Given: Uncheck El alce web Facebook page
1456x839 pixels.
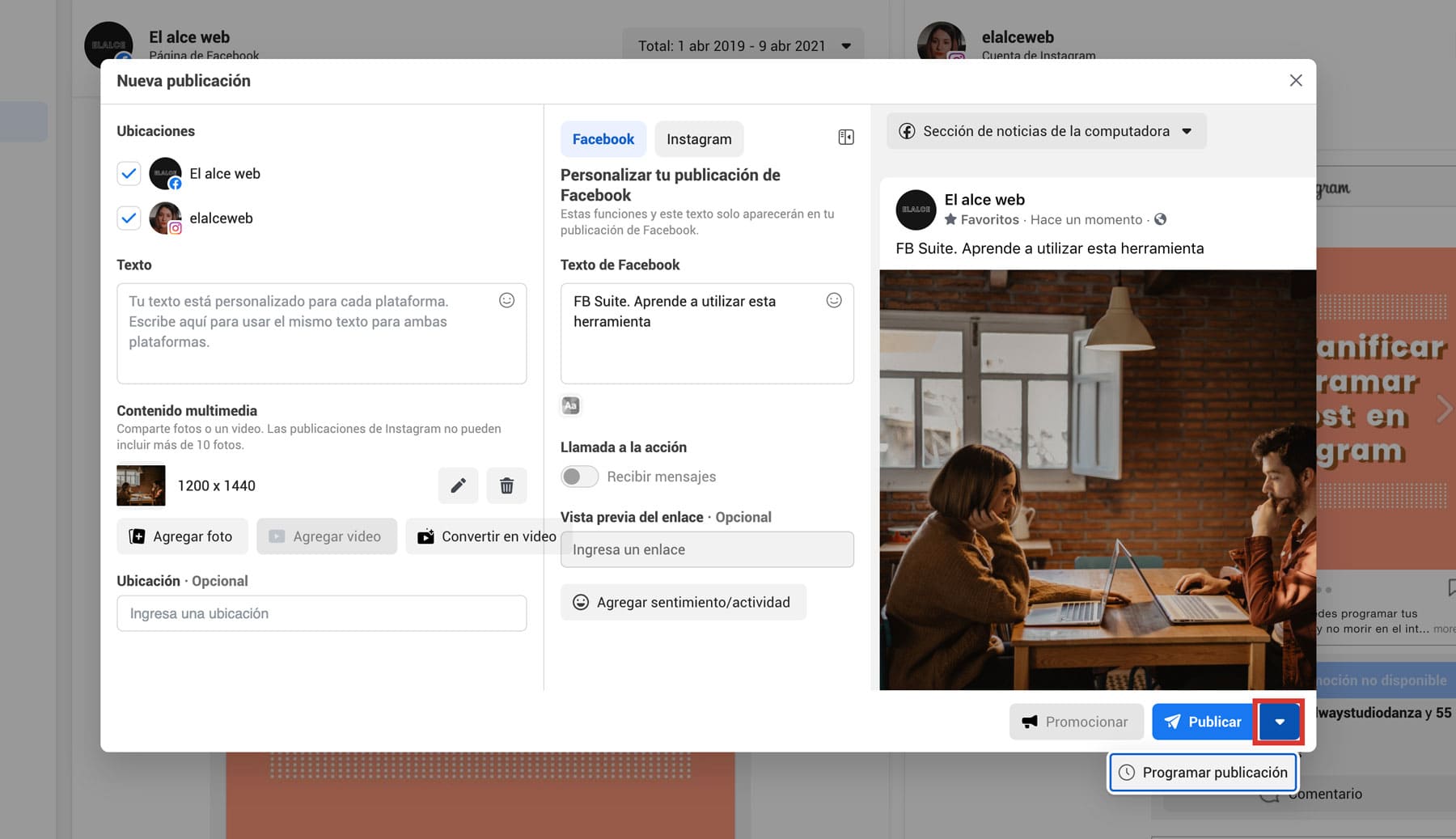Looking at the screenshot, I should point(129,173).
